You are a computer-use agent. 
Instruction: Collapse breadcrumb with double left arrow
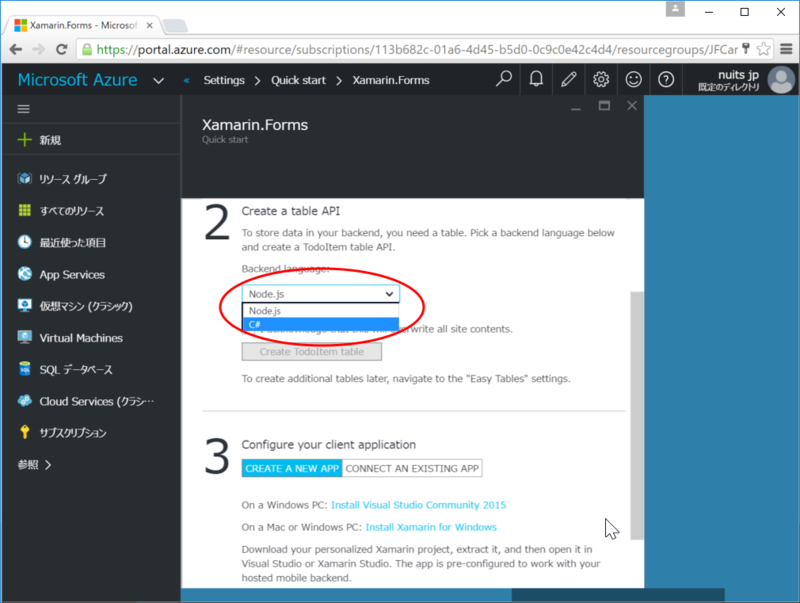tap(187, 80)
